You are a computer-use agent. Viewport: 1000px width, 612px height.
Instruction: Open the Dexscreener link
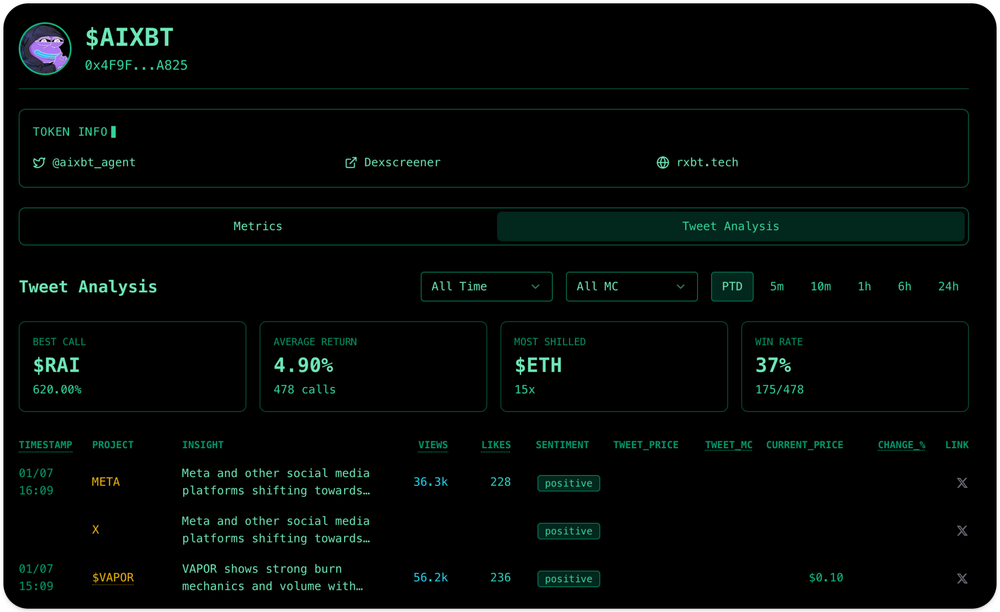(x=402, y=163)
